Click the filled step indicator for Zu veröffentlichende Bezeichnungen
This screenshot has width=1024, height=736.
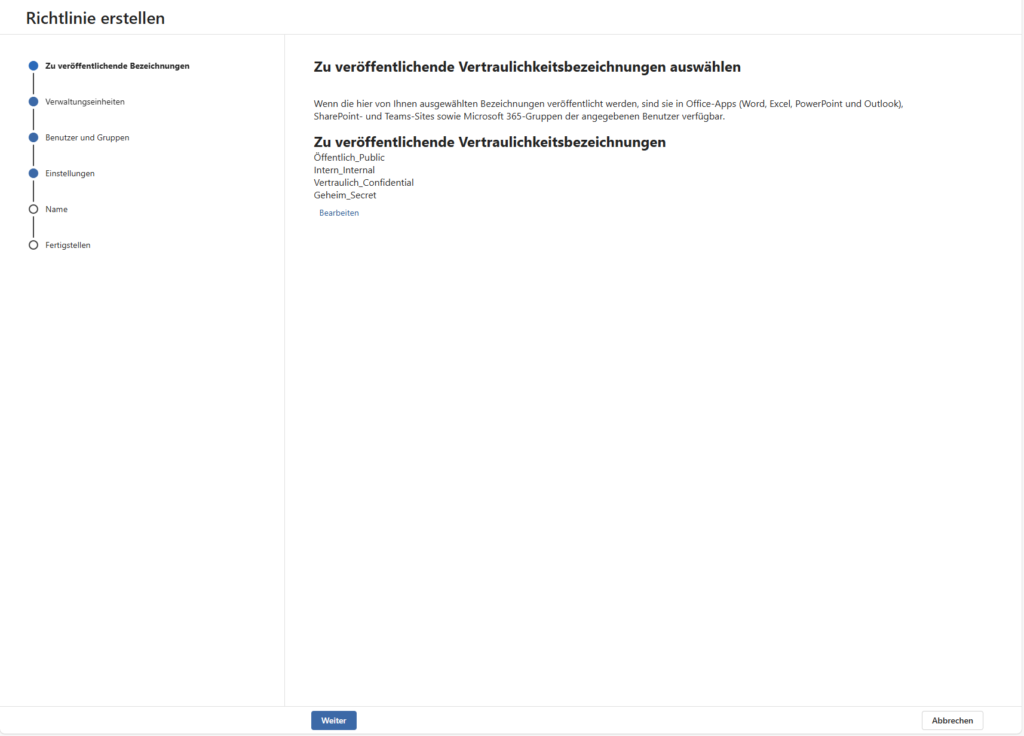pos(34,65)
